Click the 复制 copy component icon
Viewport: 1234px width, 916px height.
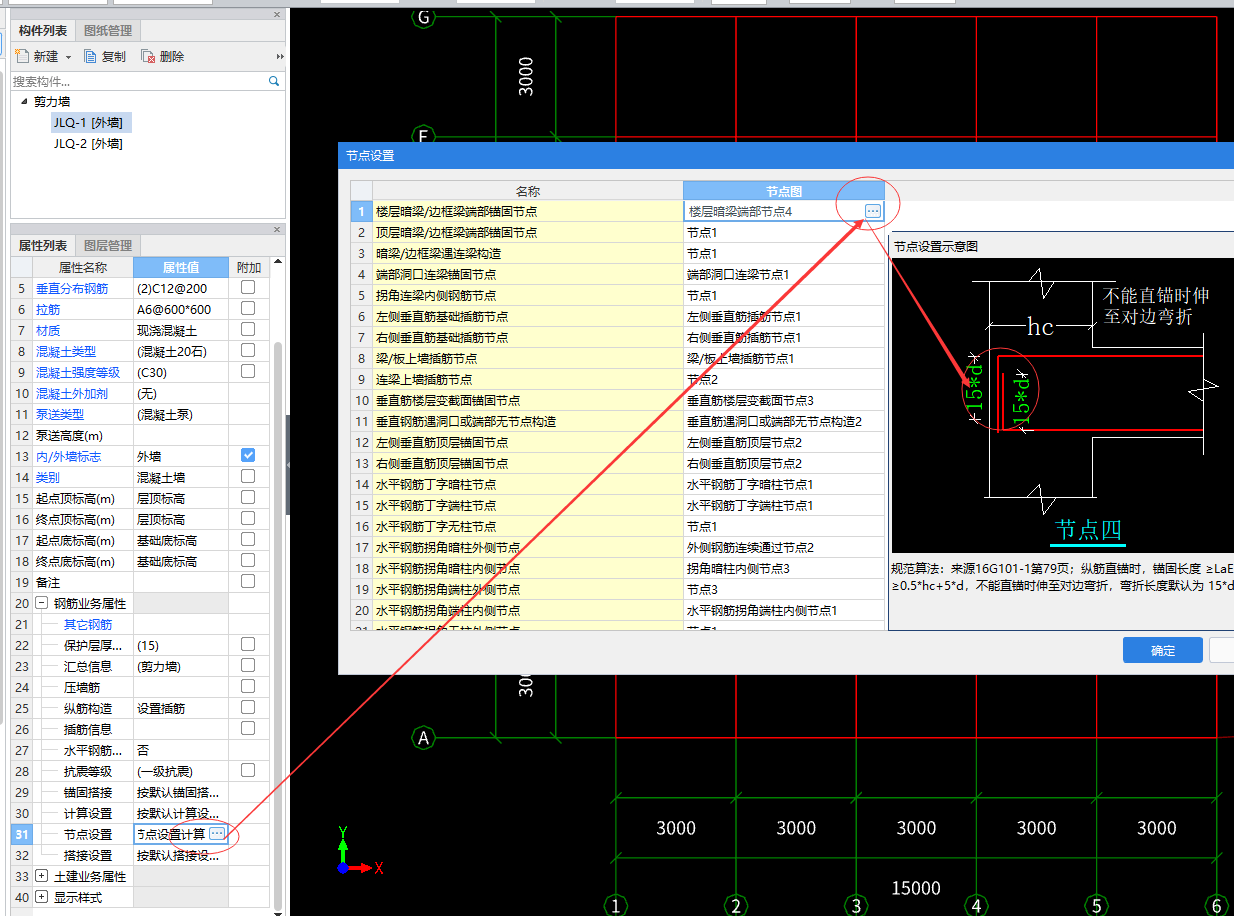pyautogui.click(x=91, y=56)
